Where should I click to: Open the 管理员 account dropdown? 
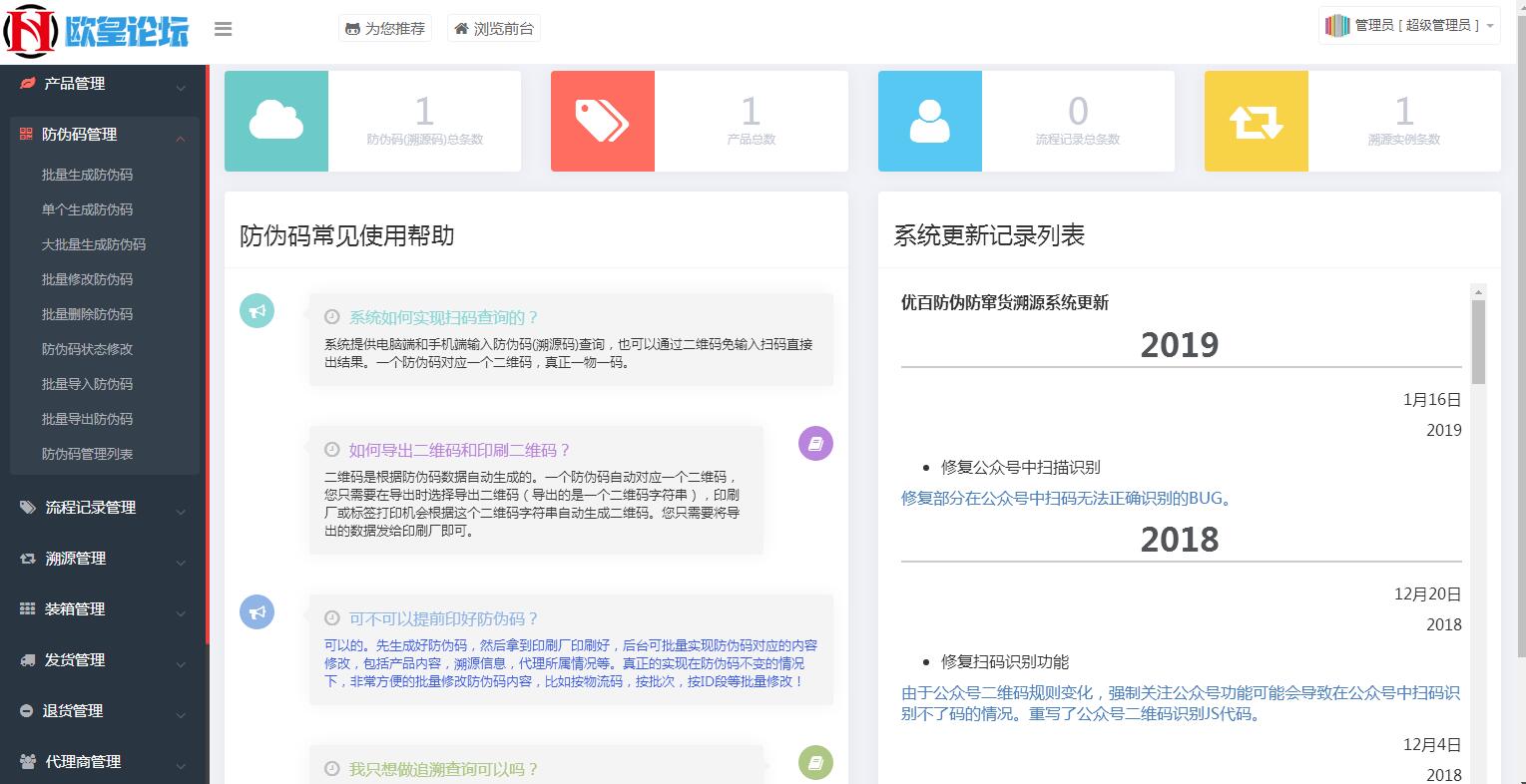coord(1409,26)
